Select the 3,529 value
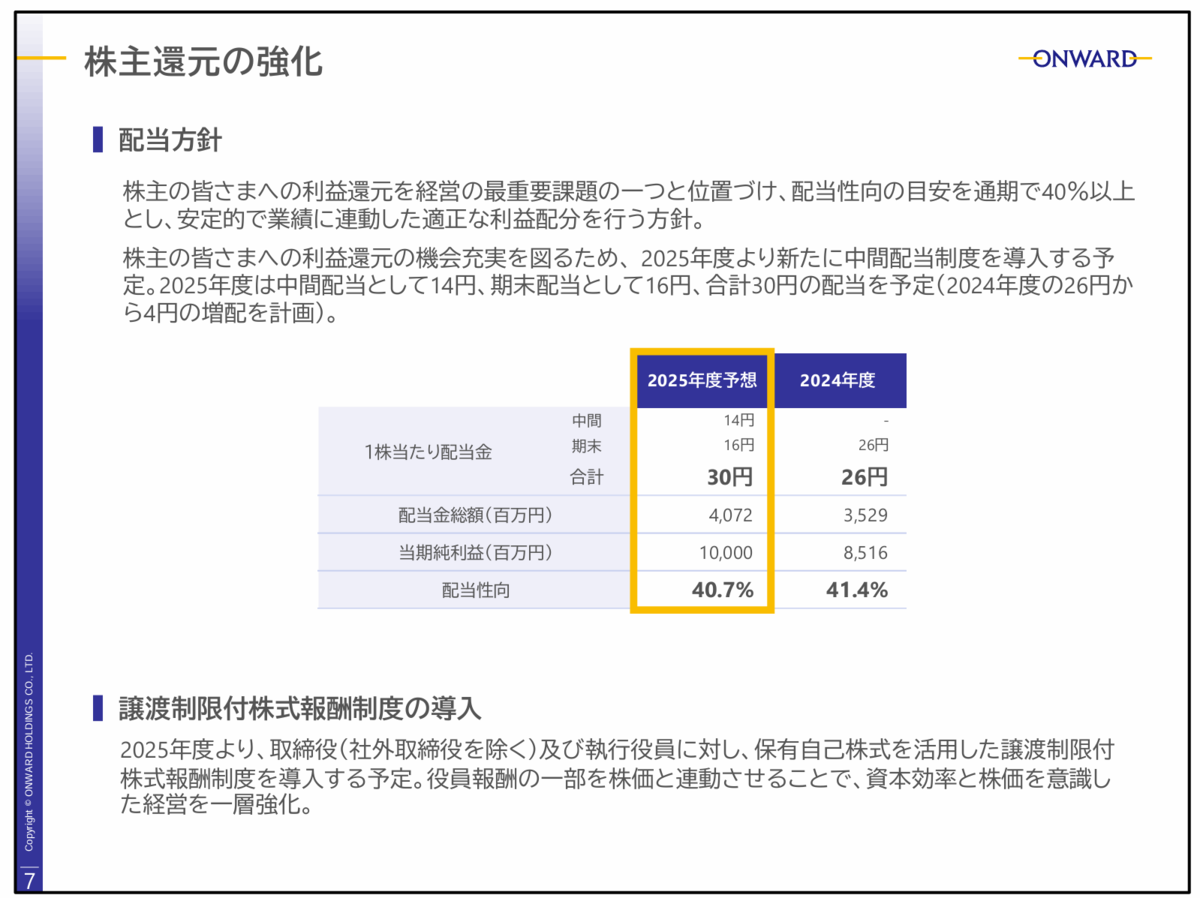The image size is (1200, 898). pyautogui.click(x=866, y=516)
